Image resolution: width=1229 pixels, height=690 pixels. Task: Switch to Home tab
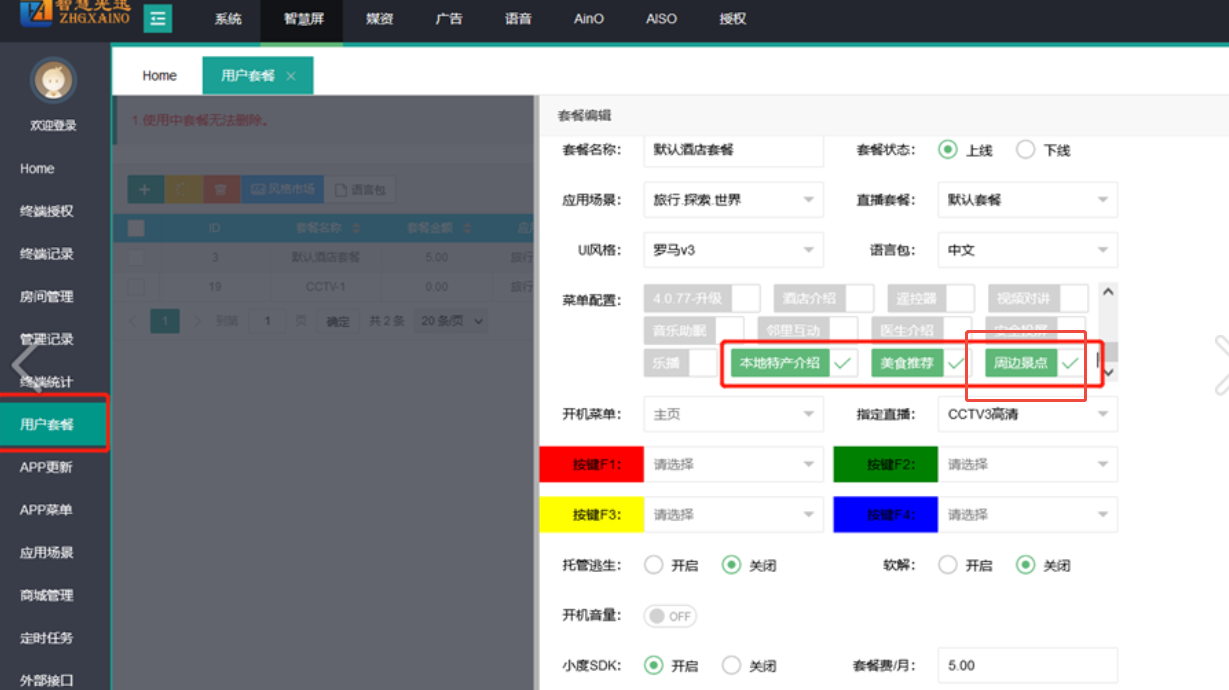159,76
